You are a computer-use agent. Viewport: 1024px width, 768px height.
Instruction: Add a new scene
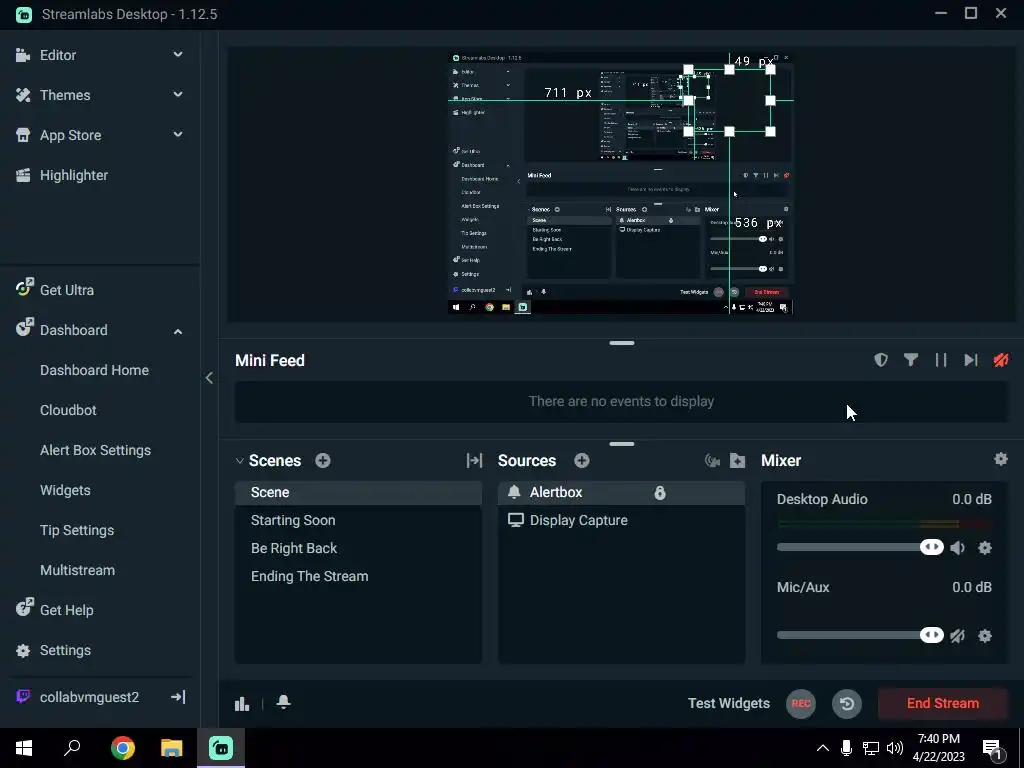[323, 460]
